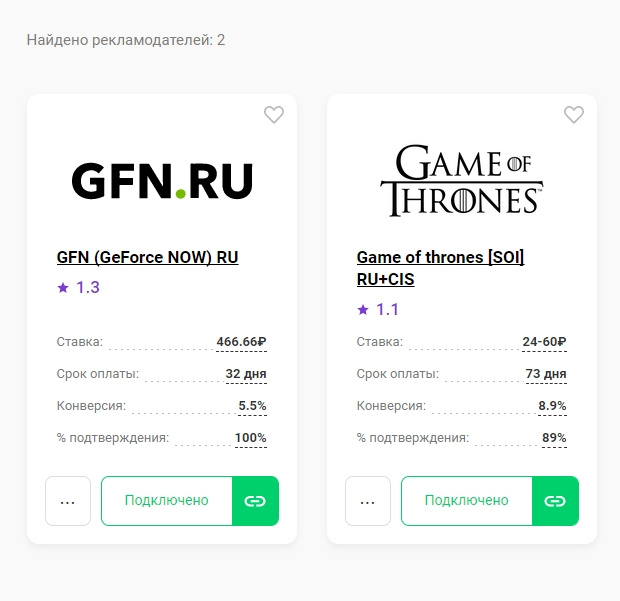Open the GFN (GeForce NOW) RU title link
Image resolution: width=620 pixels, height=601 pixels.
(x=147, y=257)
